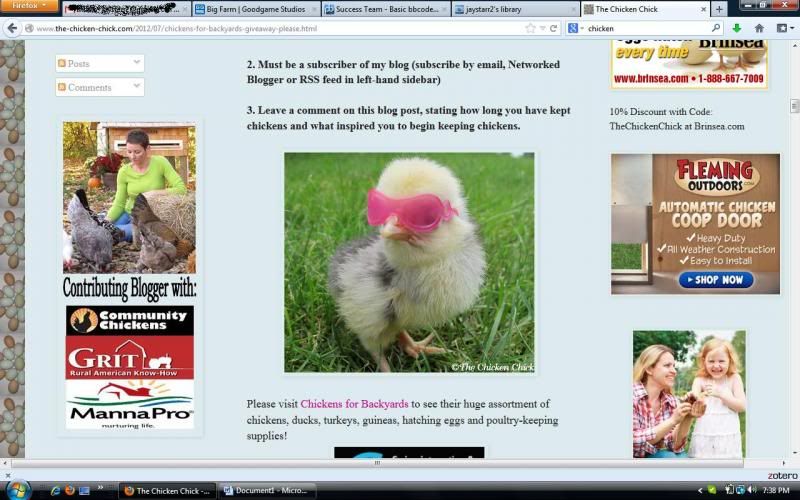Image resolution: width=800 pixels, height=500 pixels.
Task: Launch Internet Explorer from quick launch
Action: click(x=56, y=491)
